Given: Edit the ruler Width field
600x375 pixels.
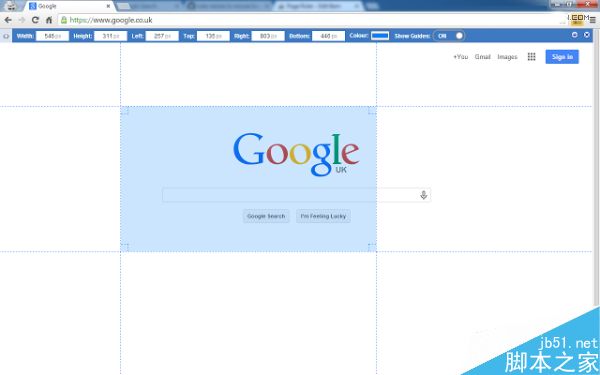Looking at the screenshot, I should click(52, 36).
